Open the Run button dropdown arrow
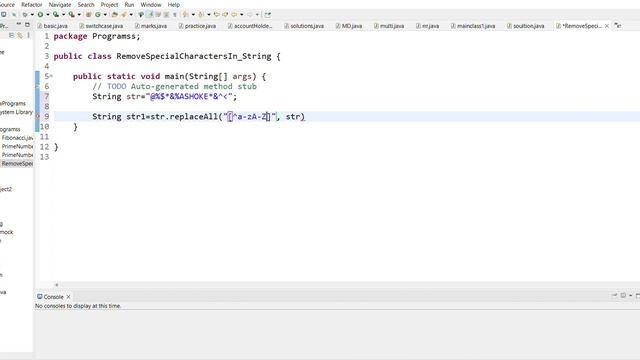 click(x=48, y=15)
